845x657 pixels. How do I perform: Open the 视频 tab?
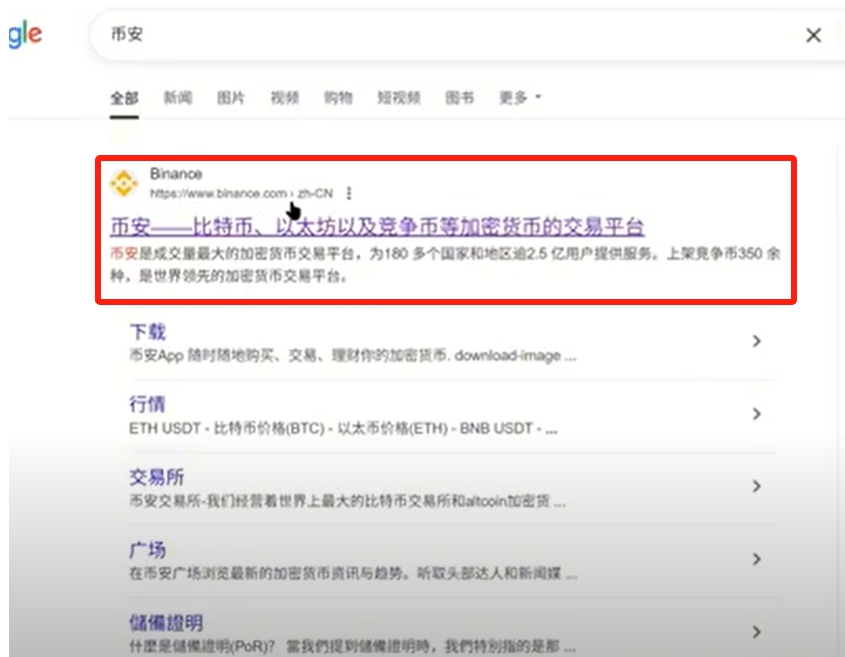click(x=285, y=98)
